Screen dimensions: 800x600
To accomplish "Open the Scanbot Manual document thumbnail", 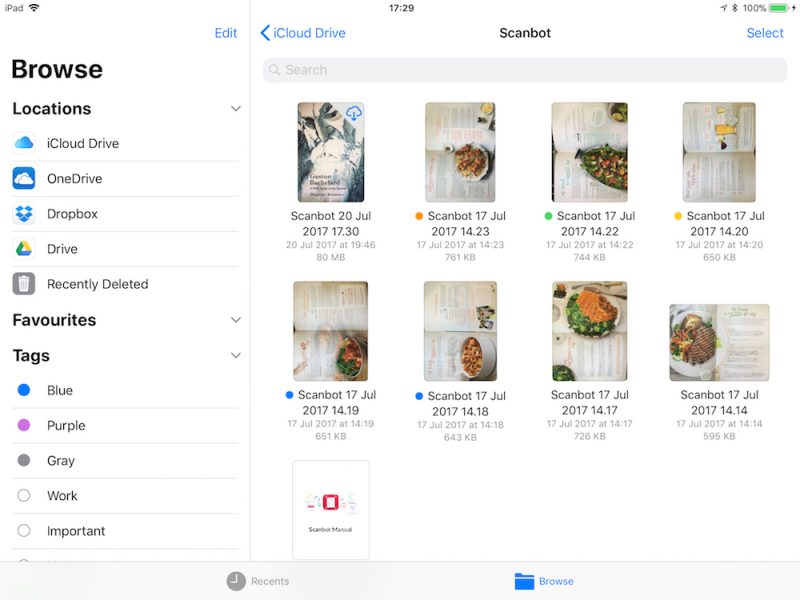I will [x=331, y=510].
